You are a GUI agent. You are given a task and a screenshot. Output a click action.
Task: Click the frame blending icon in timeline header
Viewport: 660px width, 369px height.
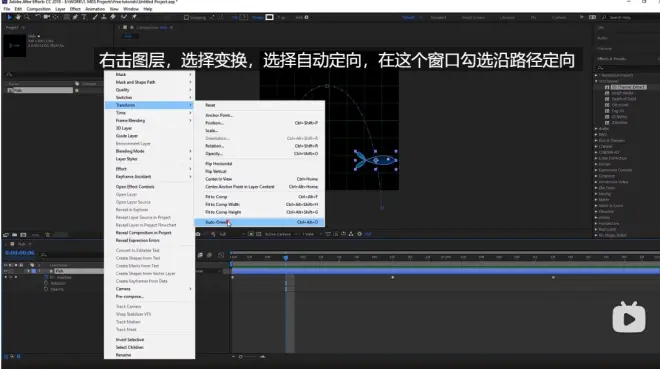point(200,255)
